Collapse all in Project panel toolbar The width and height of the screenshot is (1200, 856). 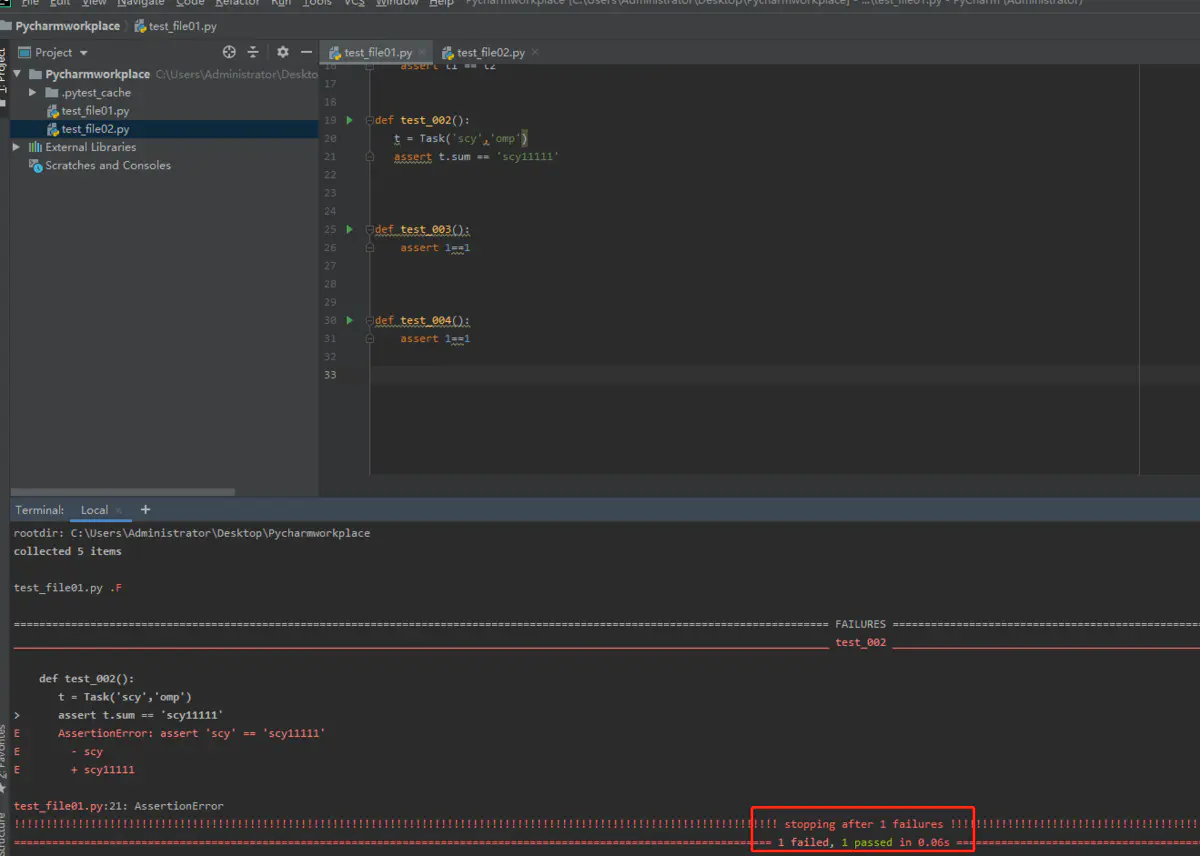point(253,52)
